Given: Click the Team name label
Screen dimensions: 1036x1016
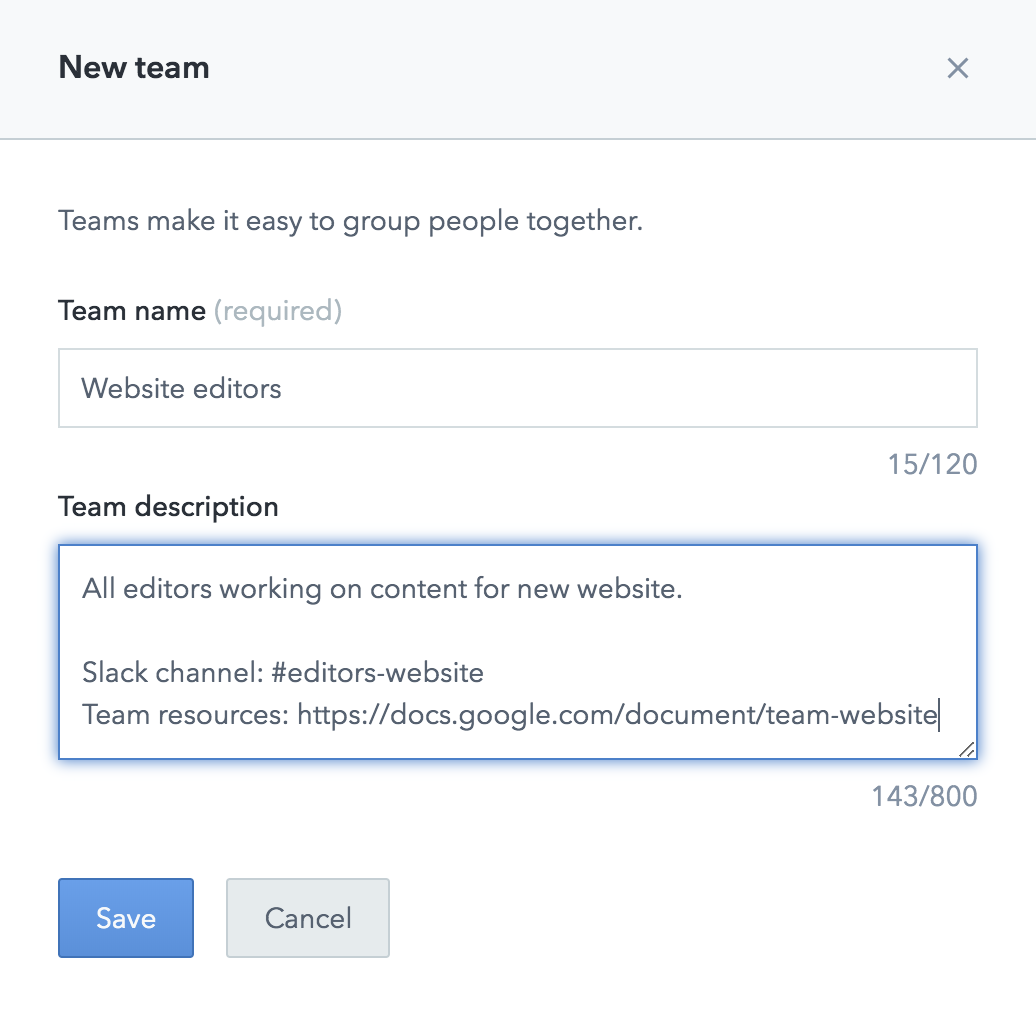Looking at the screenshot, I should (132, 310).
